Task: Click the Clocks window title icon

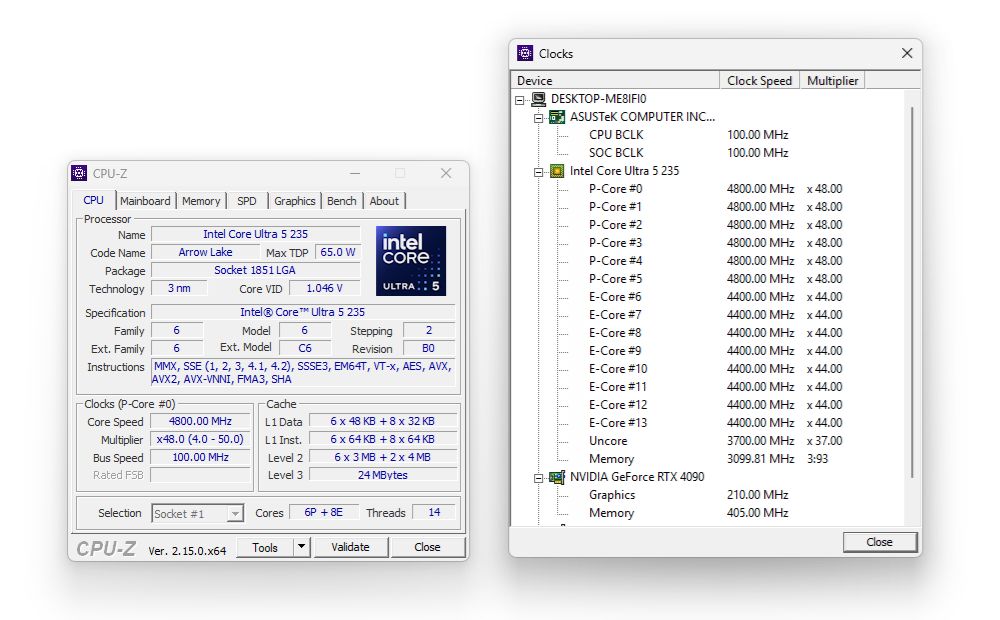Action: (525, 53)
